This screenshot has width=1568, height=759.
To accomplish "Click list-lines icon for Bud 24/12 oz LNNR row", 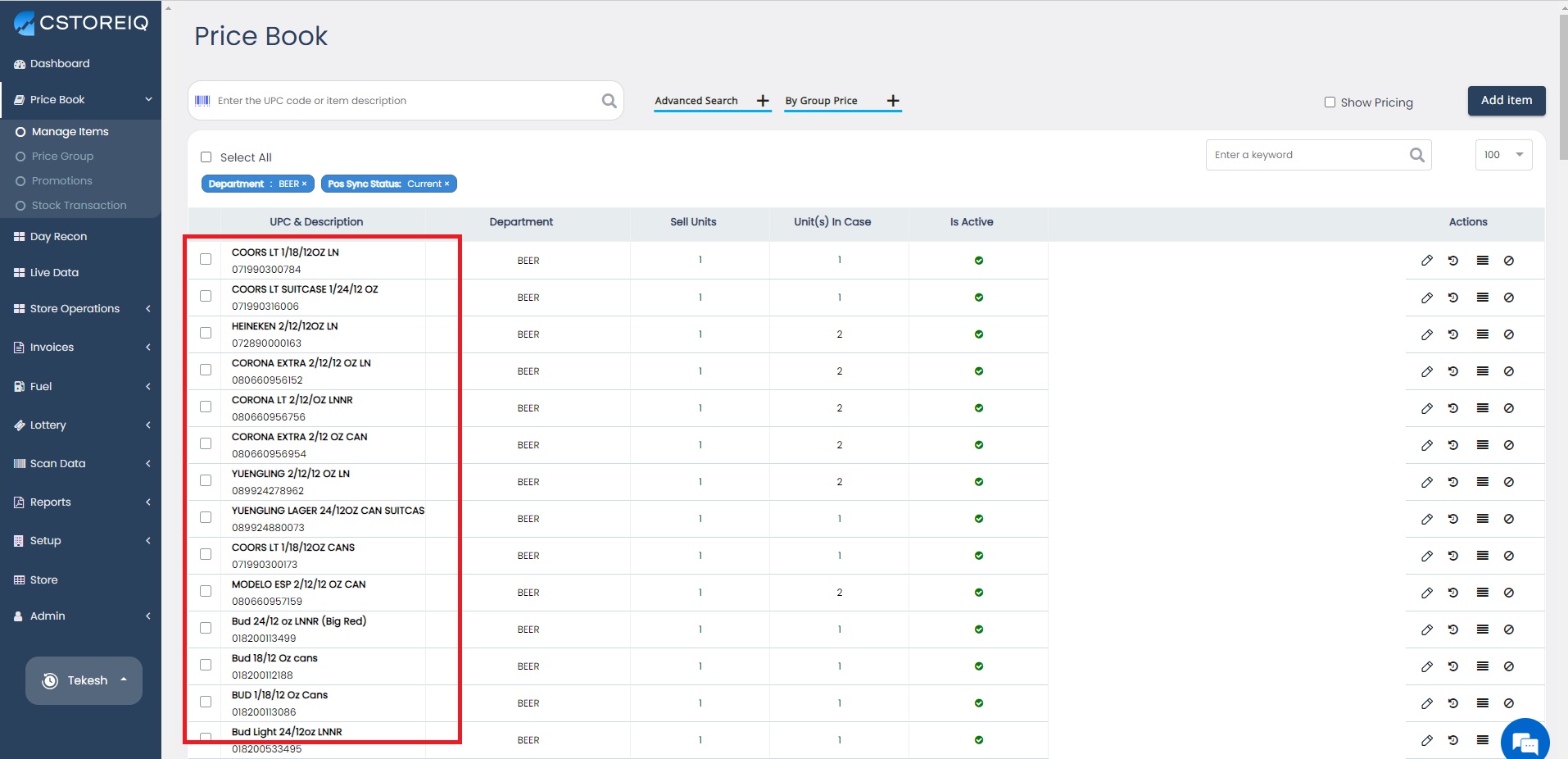I will 1482,629.
